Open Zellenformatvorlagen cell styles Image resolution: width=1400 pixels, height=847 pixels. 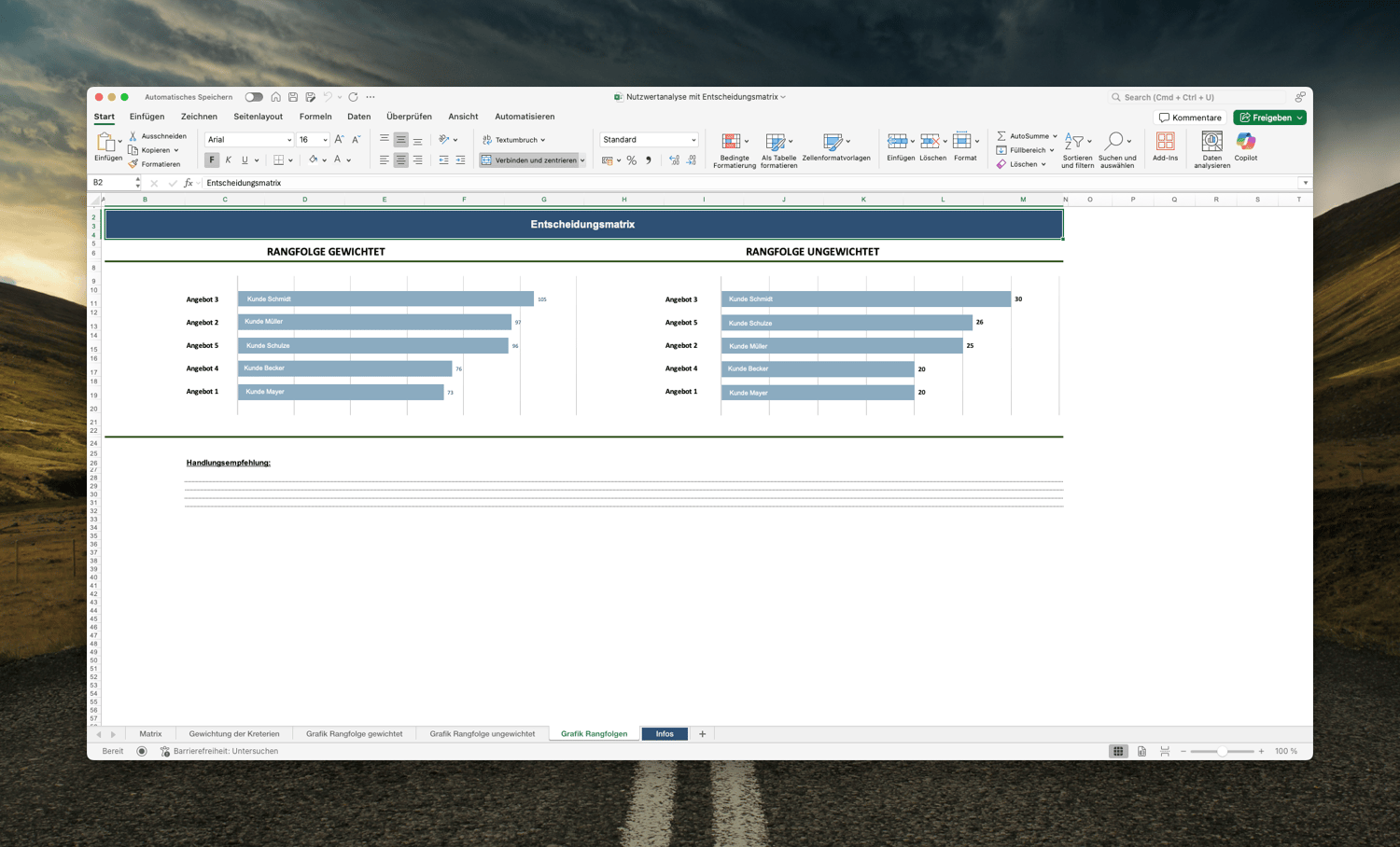point(836,146)
